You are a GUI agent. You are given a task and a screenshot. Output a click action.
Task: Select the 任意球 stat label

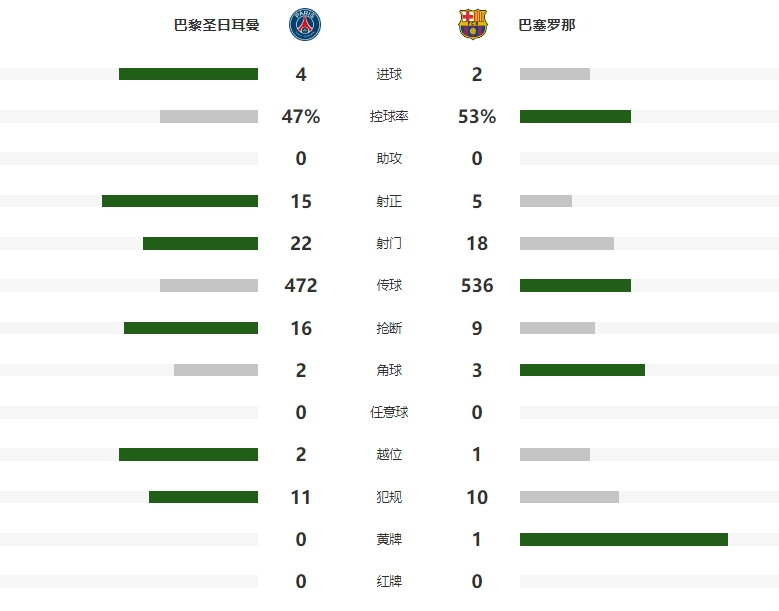pos(389,412)
